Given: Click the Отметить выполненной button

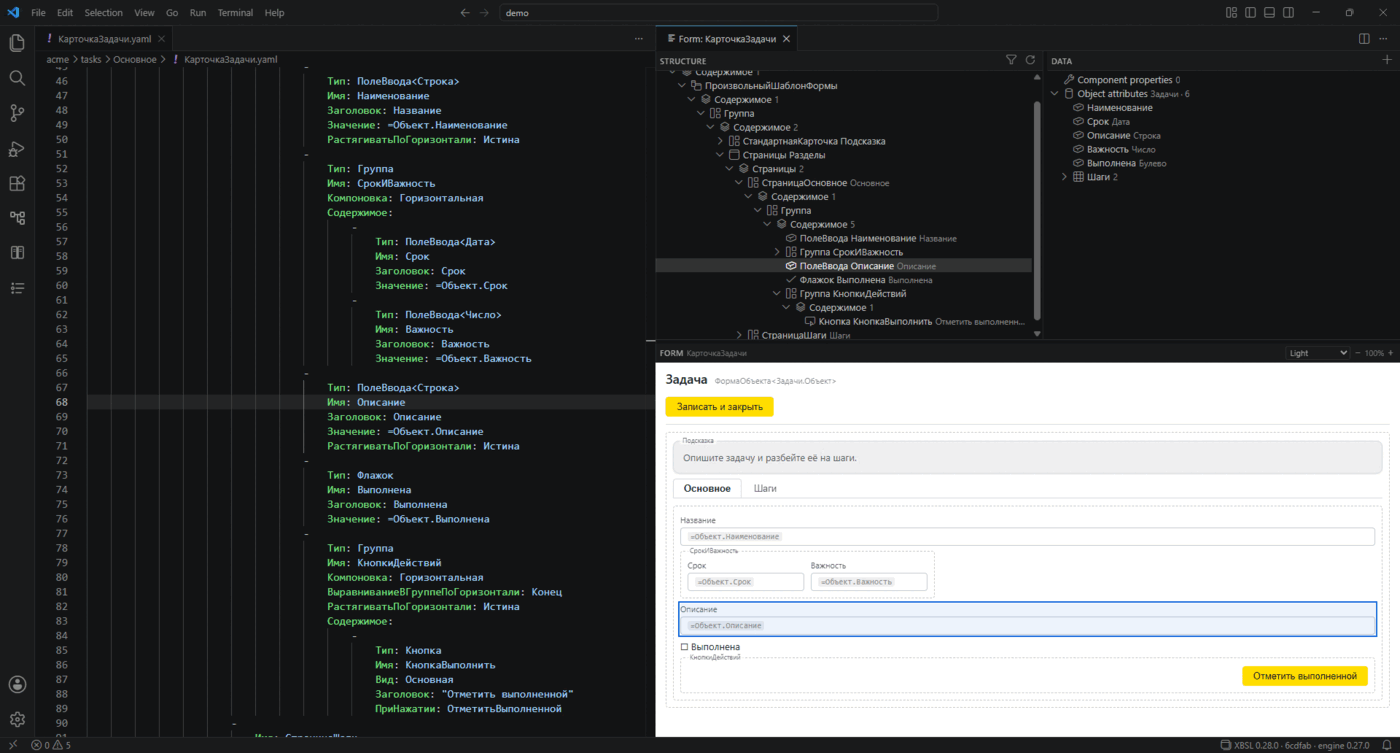Looking at the screenshot, I should tap(1305, 676).
